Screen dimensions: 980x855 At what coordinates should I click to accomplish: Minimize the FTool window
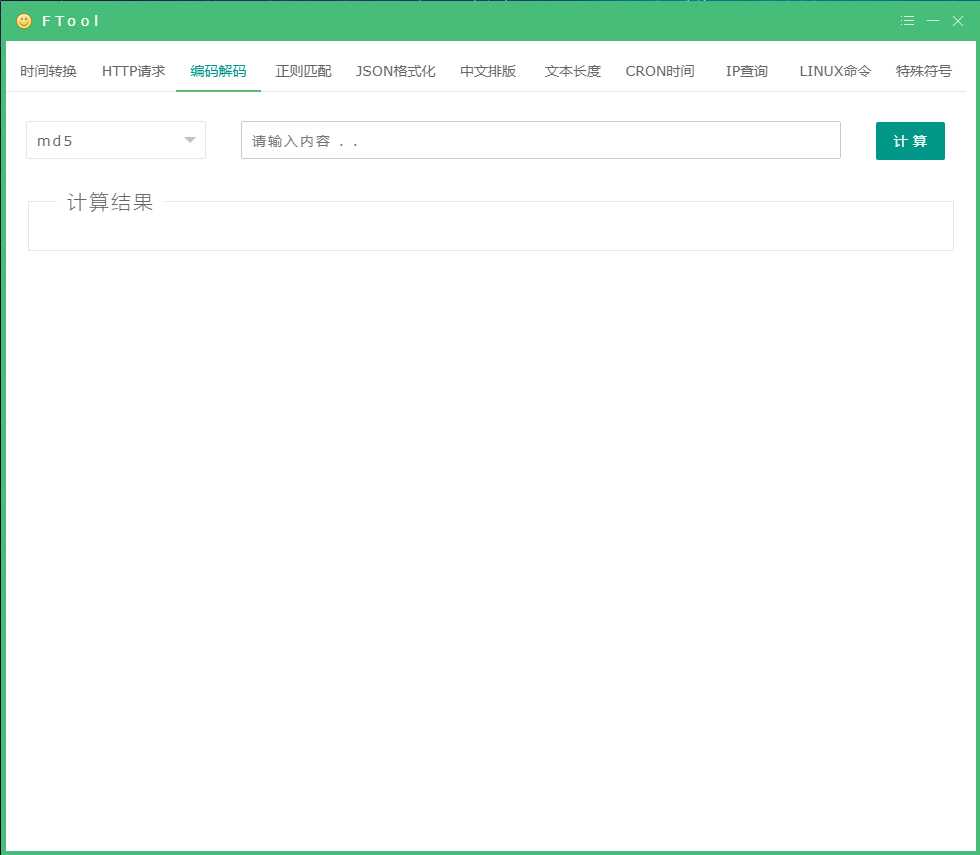click(932, 21)
